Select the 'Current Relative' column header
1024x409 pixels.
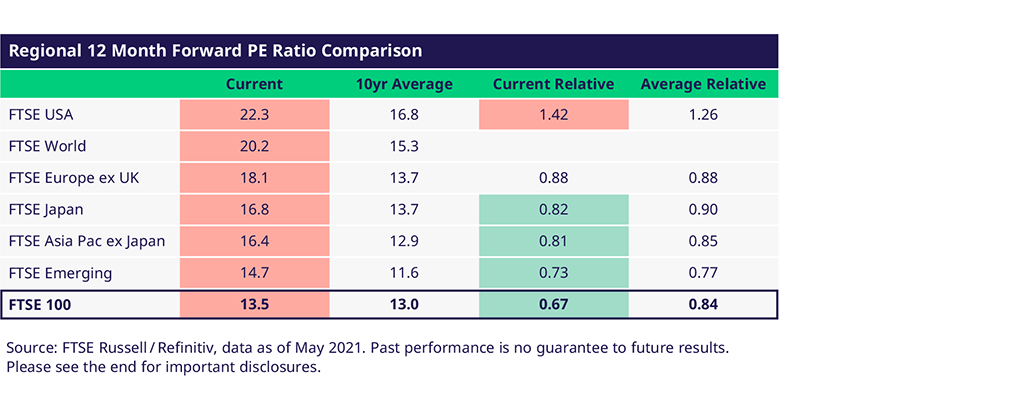coord(553,84)
